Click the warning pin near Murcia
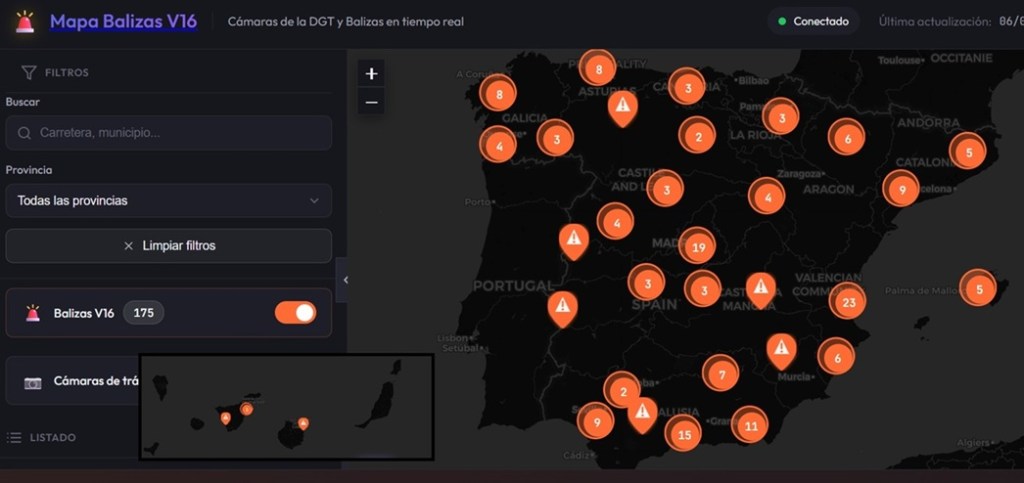Viewport: 1024px width, 483px height. click(x=781, y=348)
